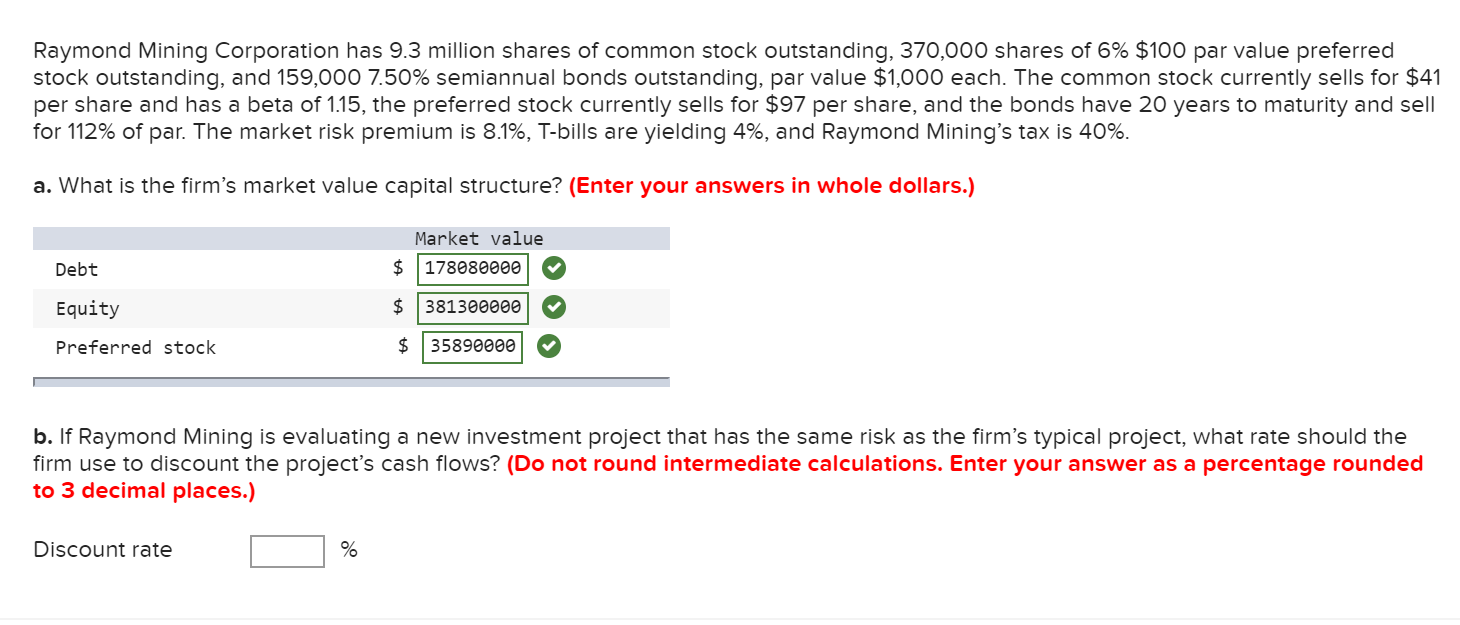Click the dollar sign beside Preferred stock value
The height and width of the screenshot is (625, 1460).
(404, 346)
